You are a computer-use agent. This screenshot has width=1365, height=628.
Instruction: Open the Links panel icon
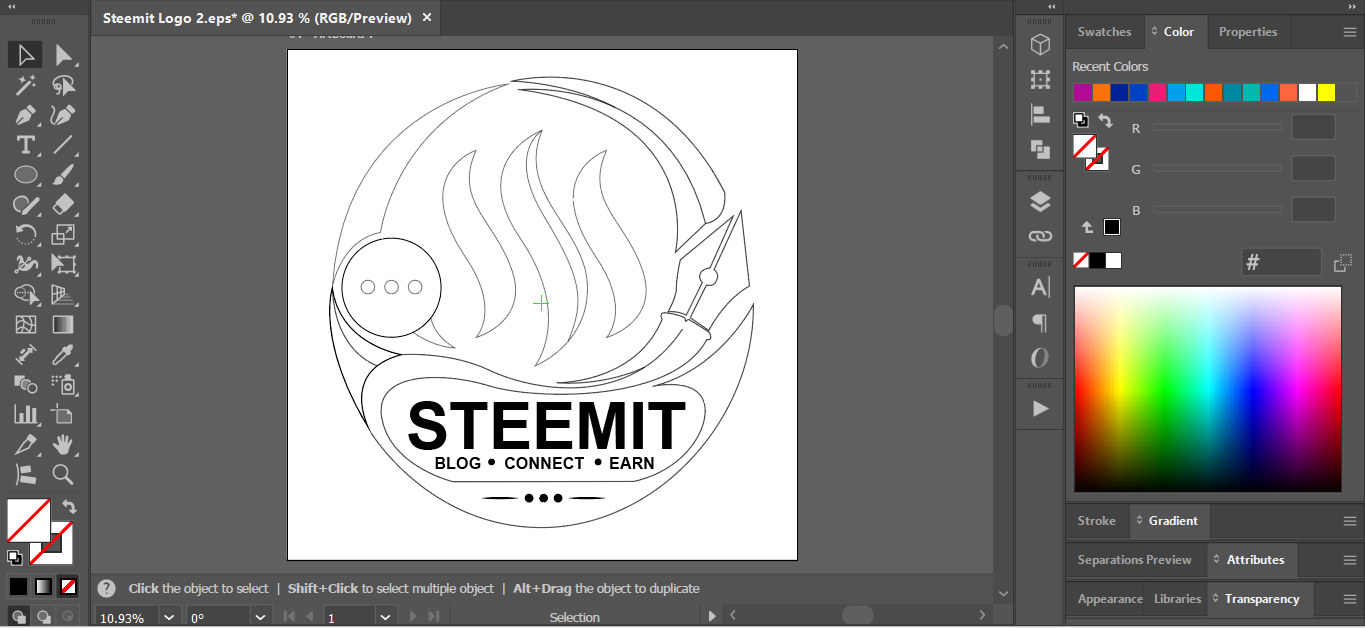point(1040,236)
